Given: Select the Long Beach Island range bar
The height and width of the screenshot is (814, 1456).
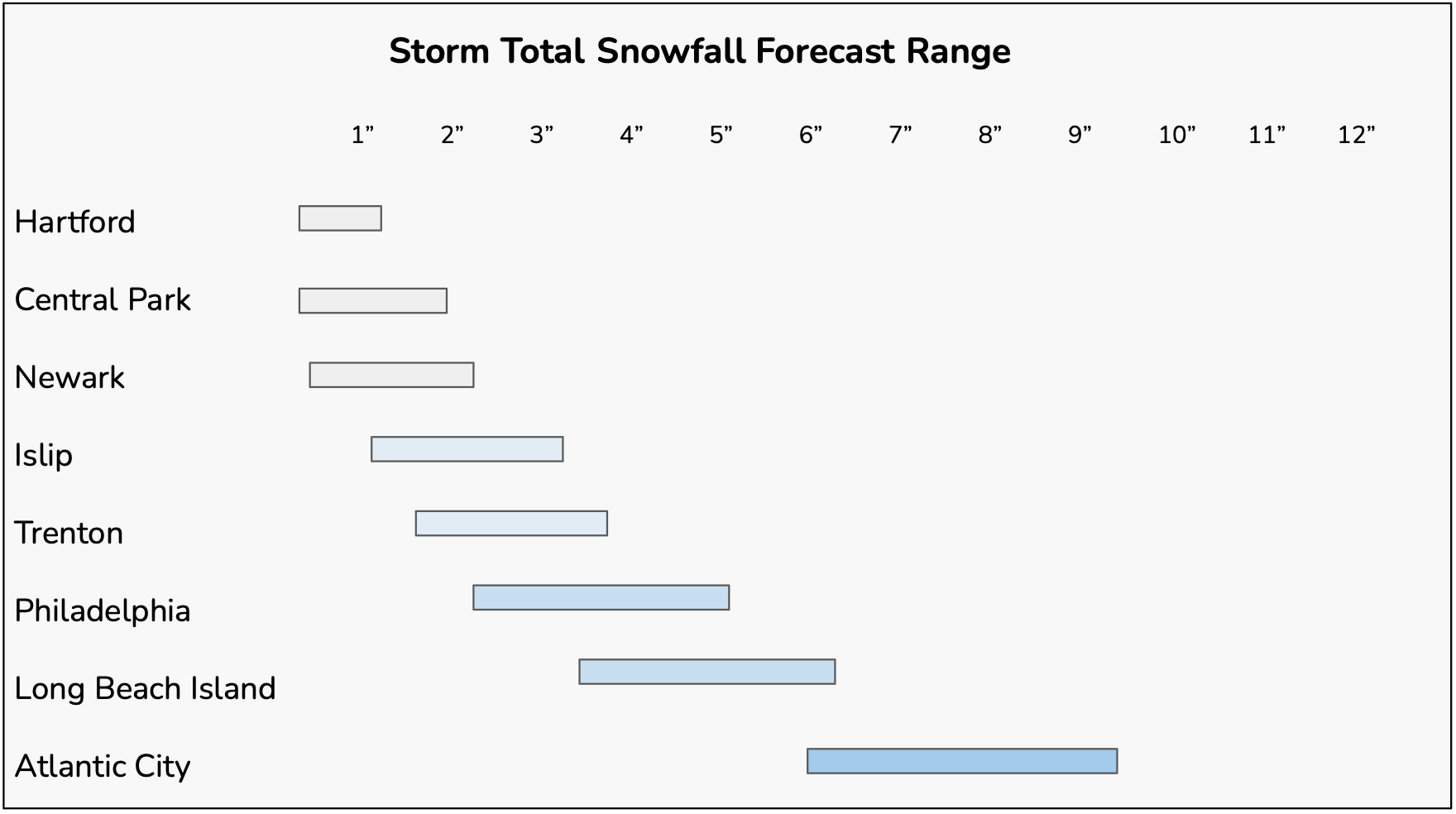Looking at the screenshot, I should (706, 672).
